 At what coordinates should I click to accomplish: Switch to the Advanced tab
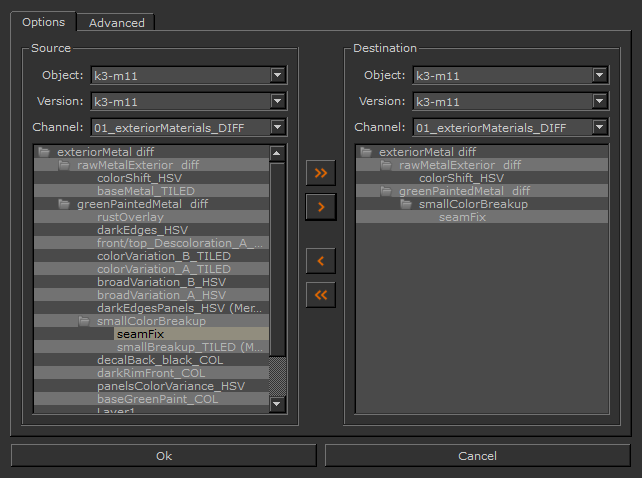point(117,22)
